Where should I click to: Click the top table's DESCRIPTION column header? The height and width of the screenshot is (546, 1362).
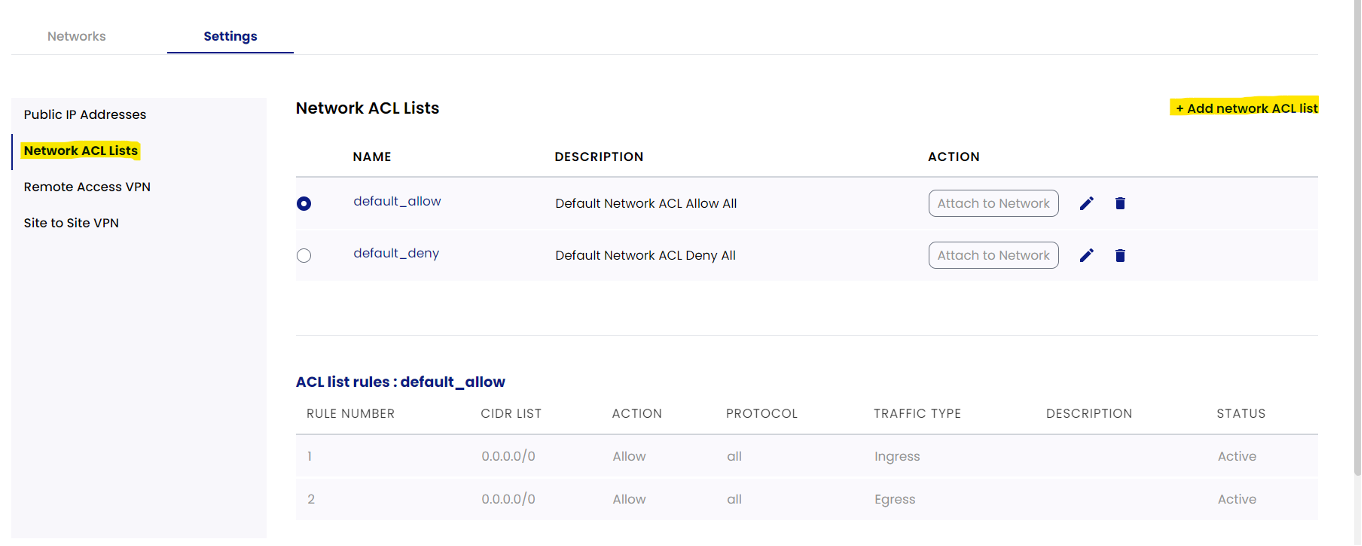(599, 157)
